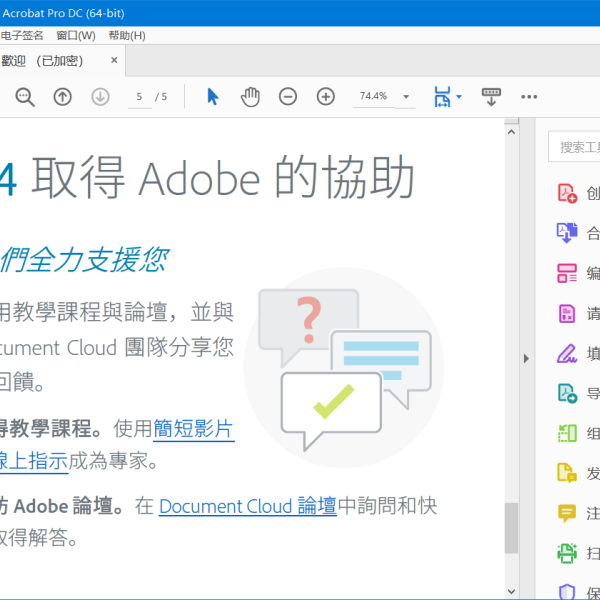Open the 窗口(W) menu

click(76, 36)
